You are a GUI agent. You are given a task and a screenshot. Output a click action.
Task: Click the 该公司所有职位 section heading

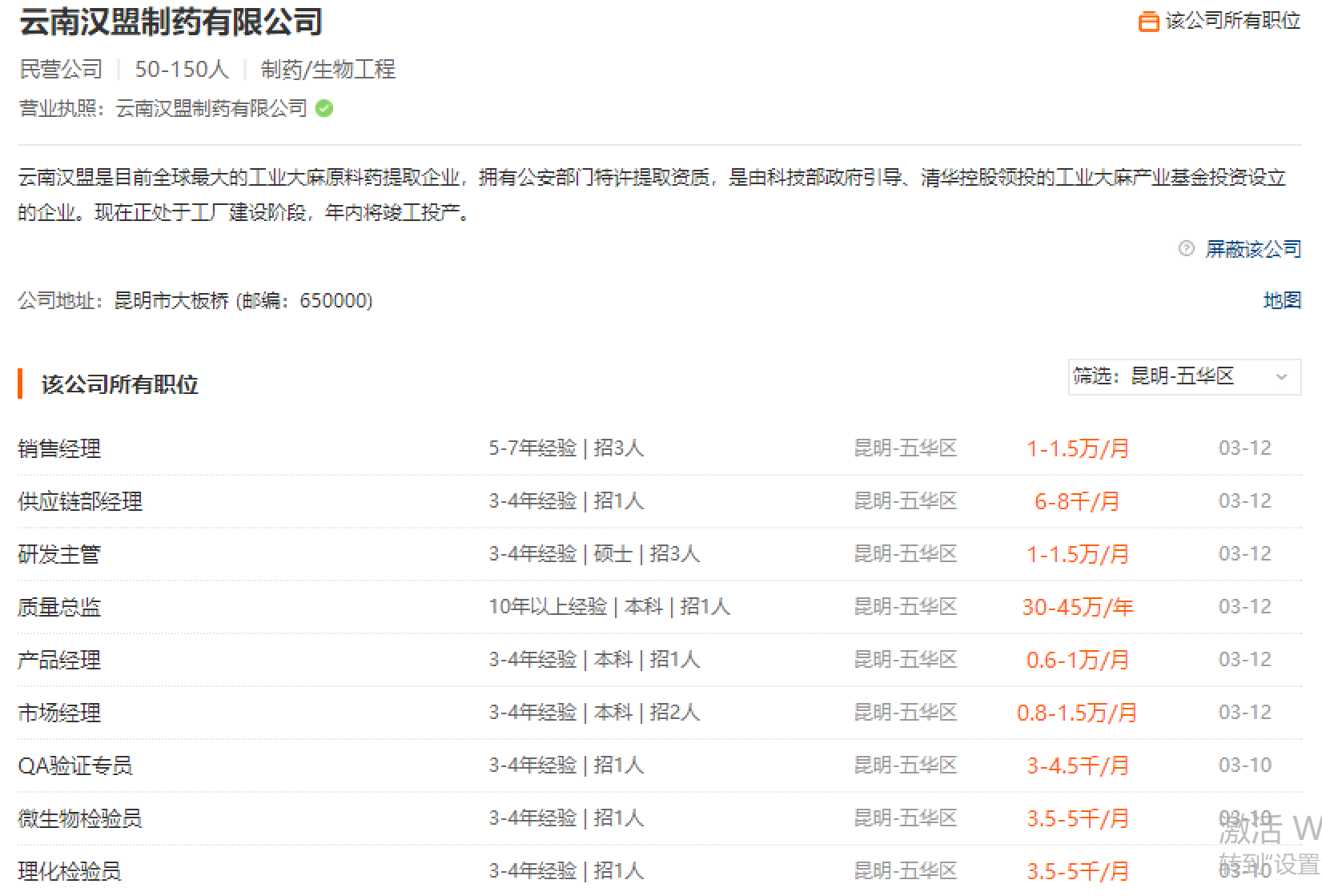click(x=120, y=384)
